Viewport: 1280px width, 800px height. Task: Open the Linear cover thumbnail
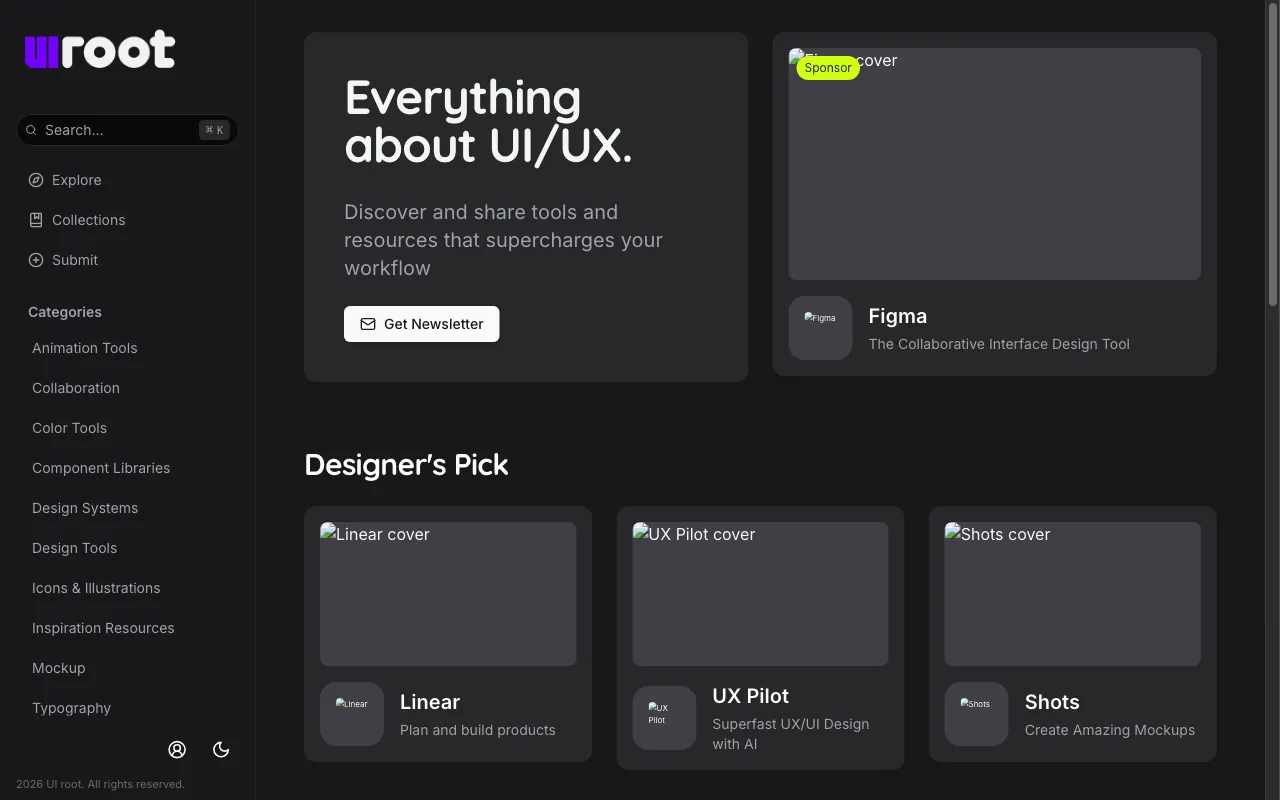[x=448, y=594]
